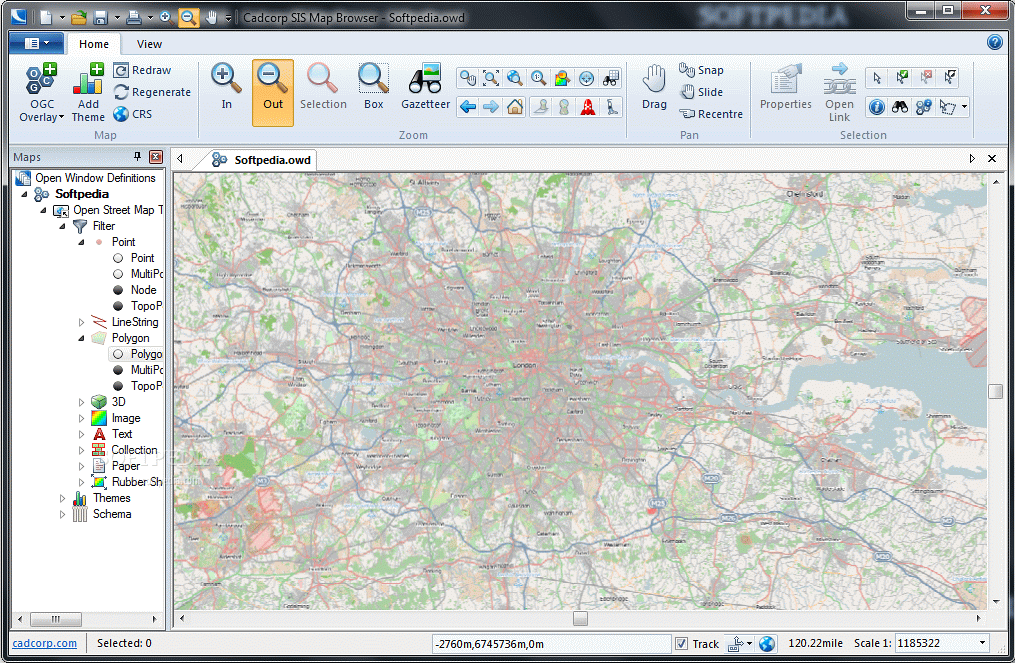The image size is (1015, 663).
Task: Open the Scale combo box dropdown arrow
Action: tap(982, 643)
